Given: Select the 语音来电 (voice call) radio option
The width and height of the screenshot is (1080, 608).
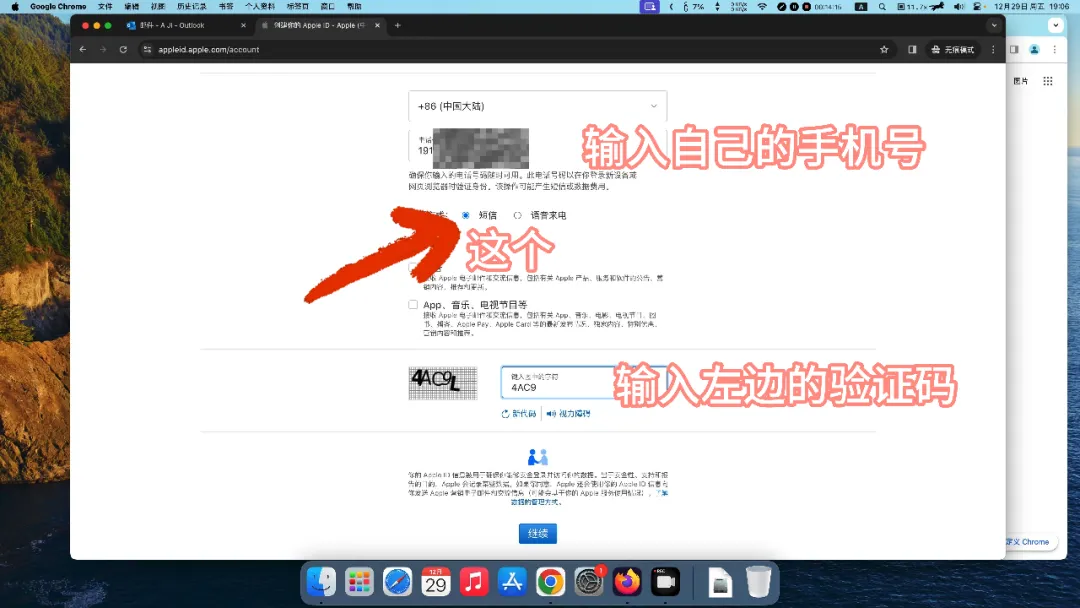Looking at the screenshot, I should click(517, 215).
